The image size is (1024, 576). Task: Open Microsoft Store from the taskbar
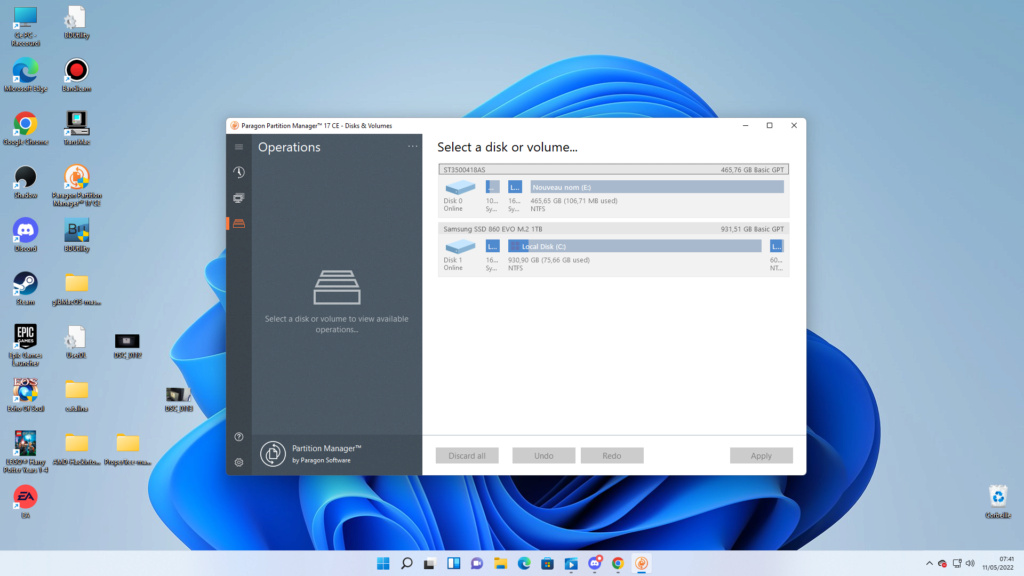coord(547,564)
